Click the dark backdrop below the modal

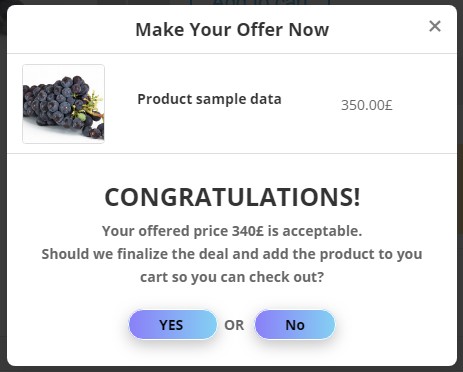tap(231, 369)
